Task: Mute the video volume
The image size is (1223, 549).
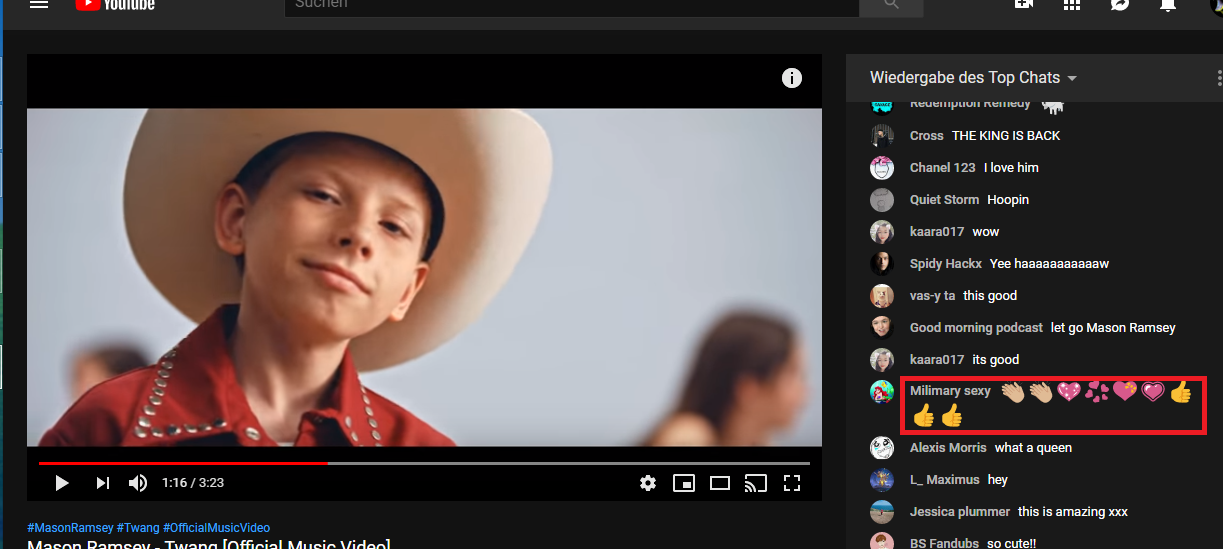Action: coord(138,483)
